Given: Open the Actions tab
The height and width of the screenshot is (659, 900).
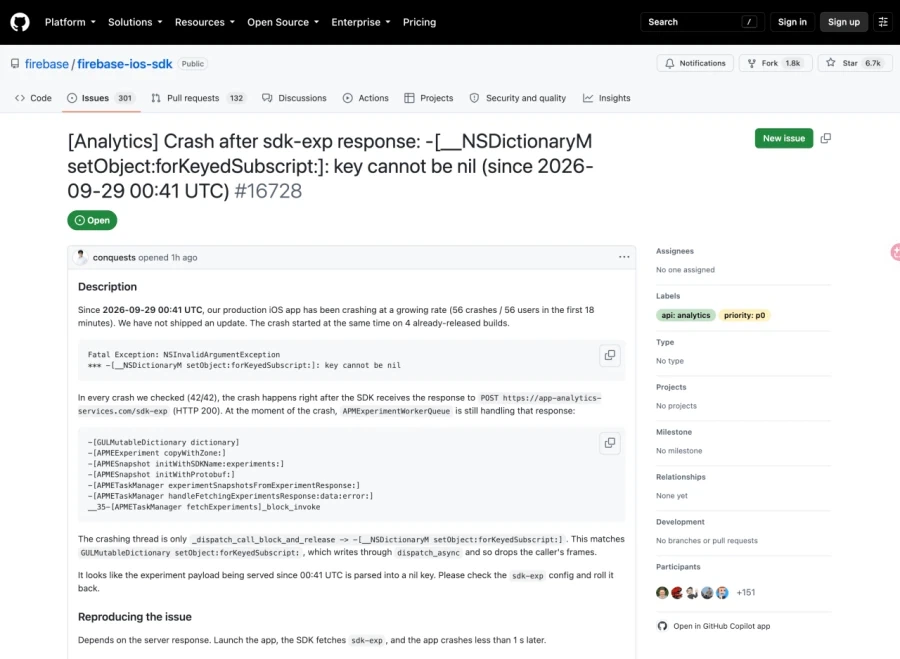Looking at the screenshot, I should (366, 98).
